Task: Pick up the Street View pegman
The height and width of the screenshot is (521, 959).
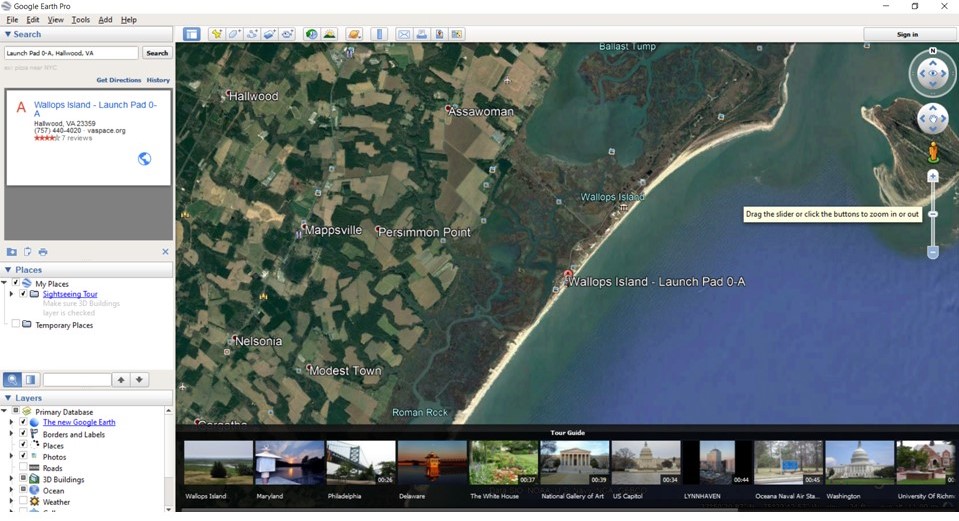Action: click(933, 152)
